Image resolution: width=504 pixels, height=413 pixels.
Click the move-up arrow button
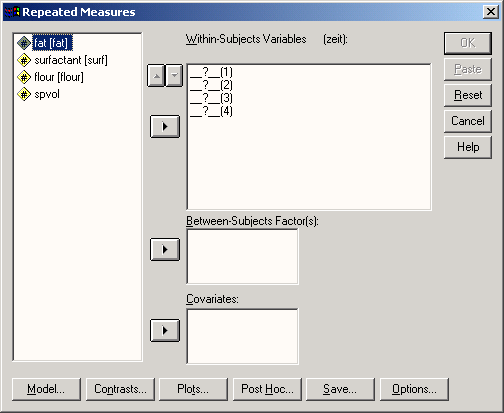pos(156,76)
